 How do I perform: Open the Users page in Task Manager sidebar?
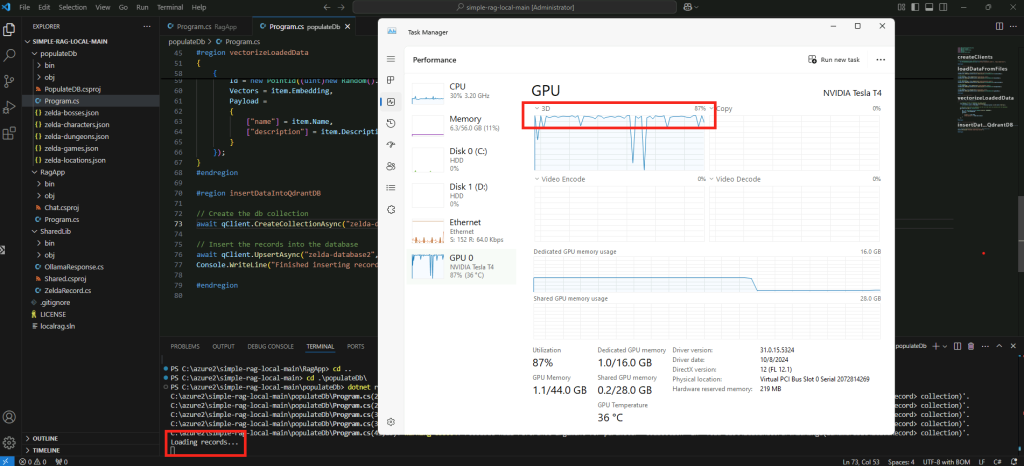(391, 166)
